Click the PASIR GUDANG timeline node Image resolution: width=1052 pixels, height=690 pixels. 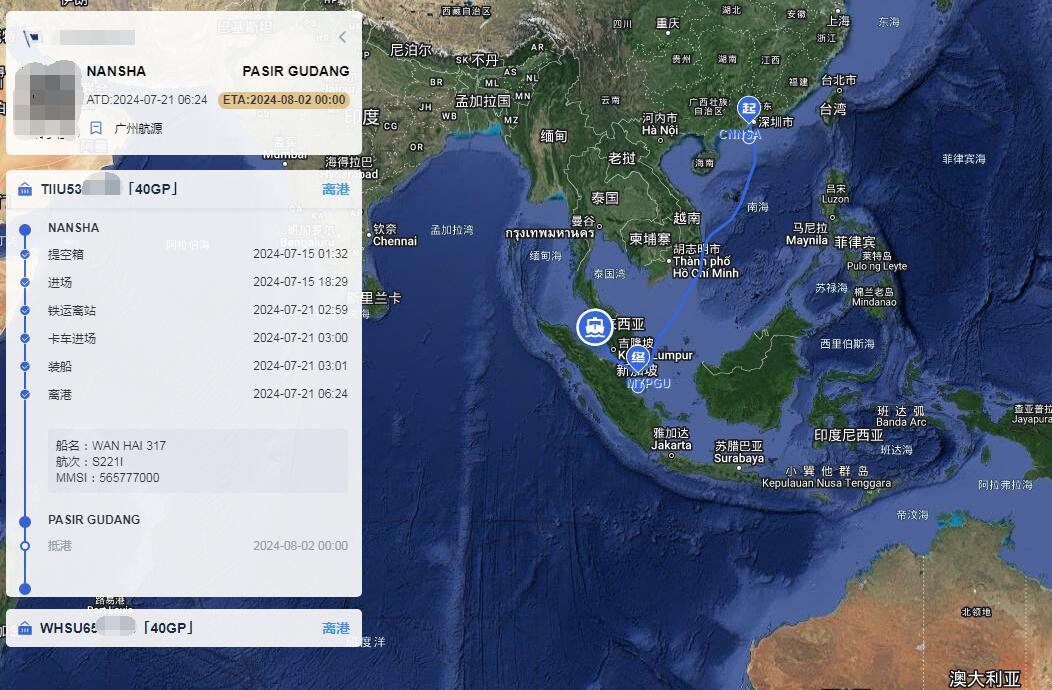pos(25,520)
